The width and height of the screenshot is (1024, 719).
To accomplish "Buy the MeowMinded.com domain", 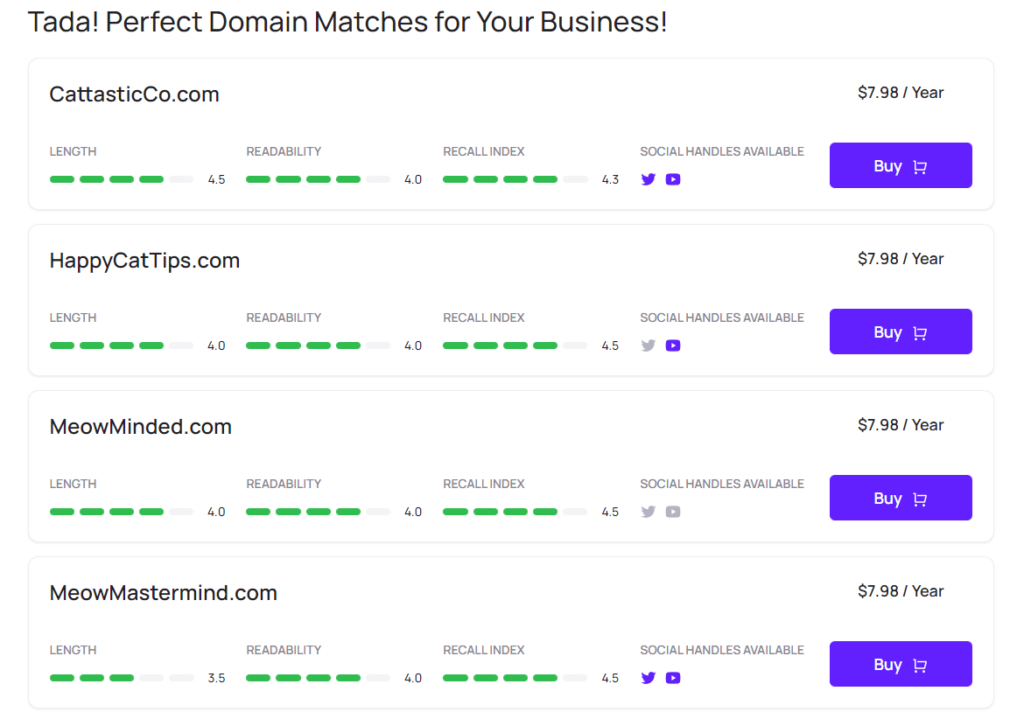I will pos(900,498).
